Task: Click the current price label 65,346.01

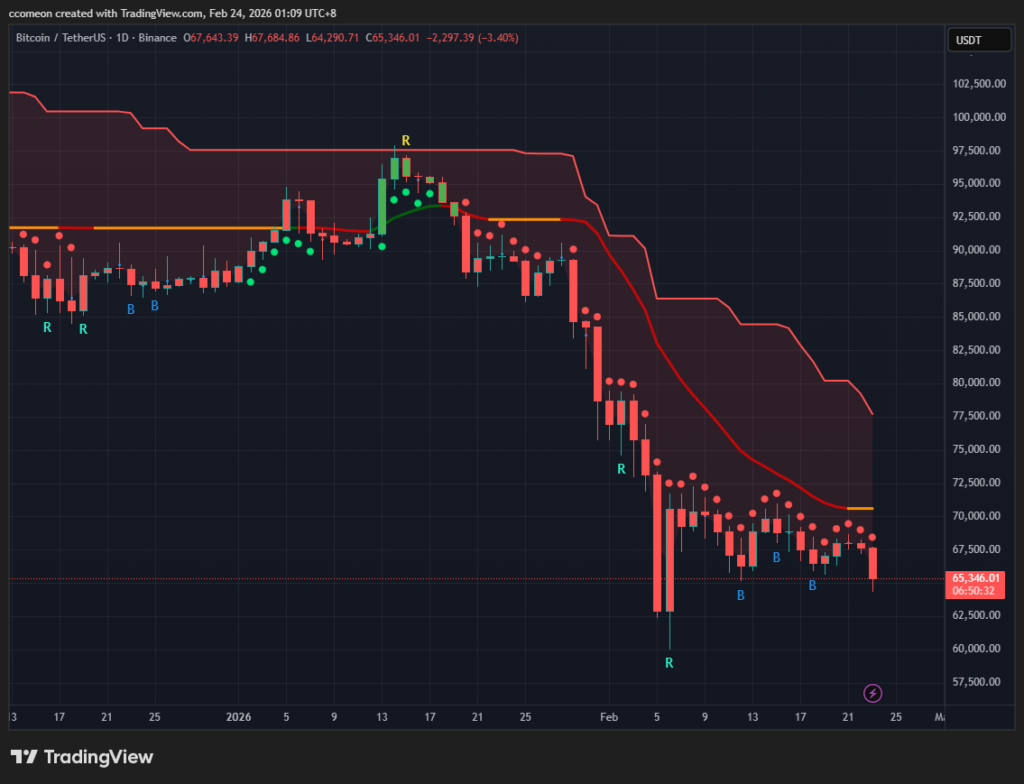Action: click(x=976, y=578)
